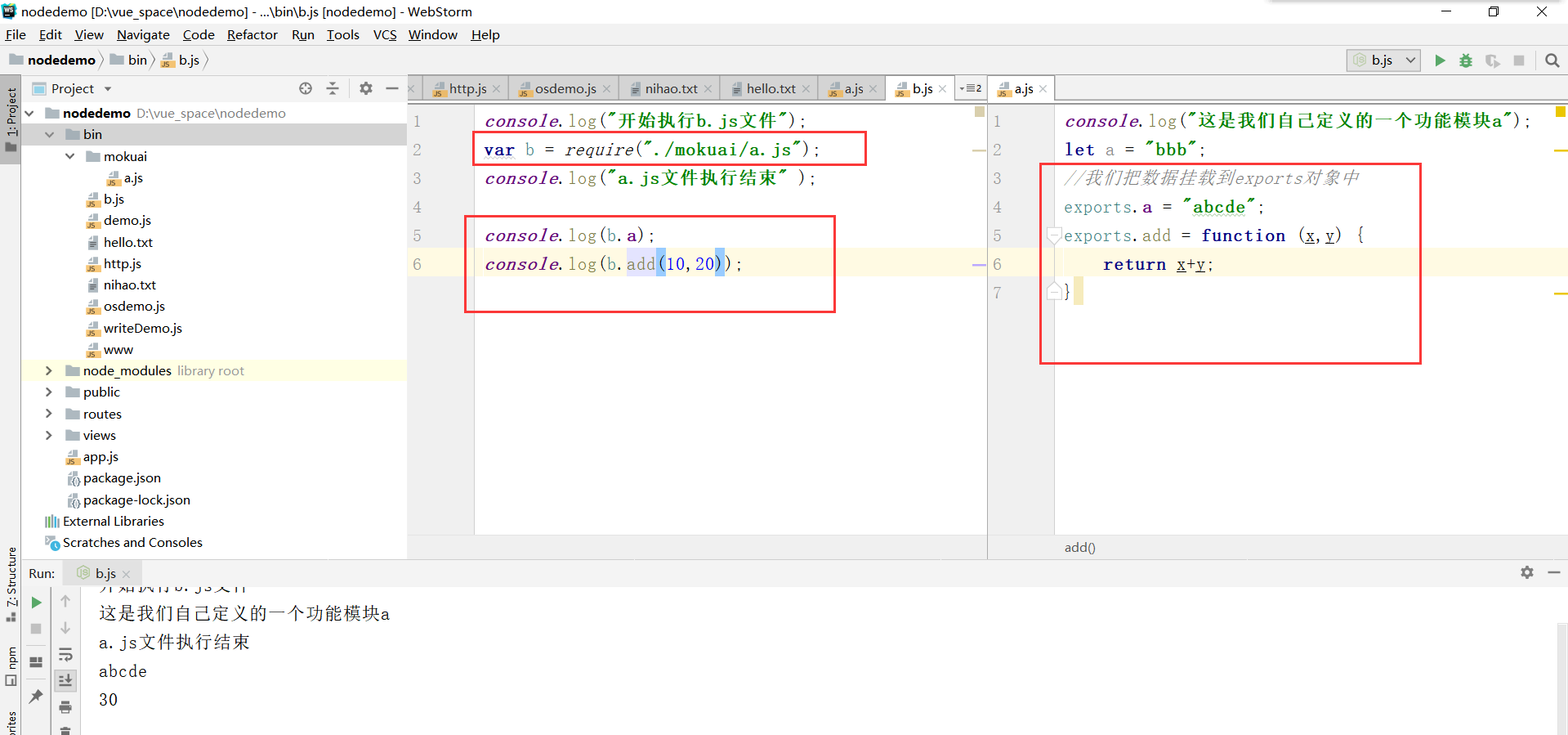Click the down arrow in Run console toolbar
This screenshot has height=735, width=1568.
point(65,628)
